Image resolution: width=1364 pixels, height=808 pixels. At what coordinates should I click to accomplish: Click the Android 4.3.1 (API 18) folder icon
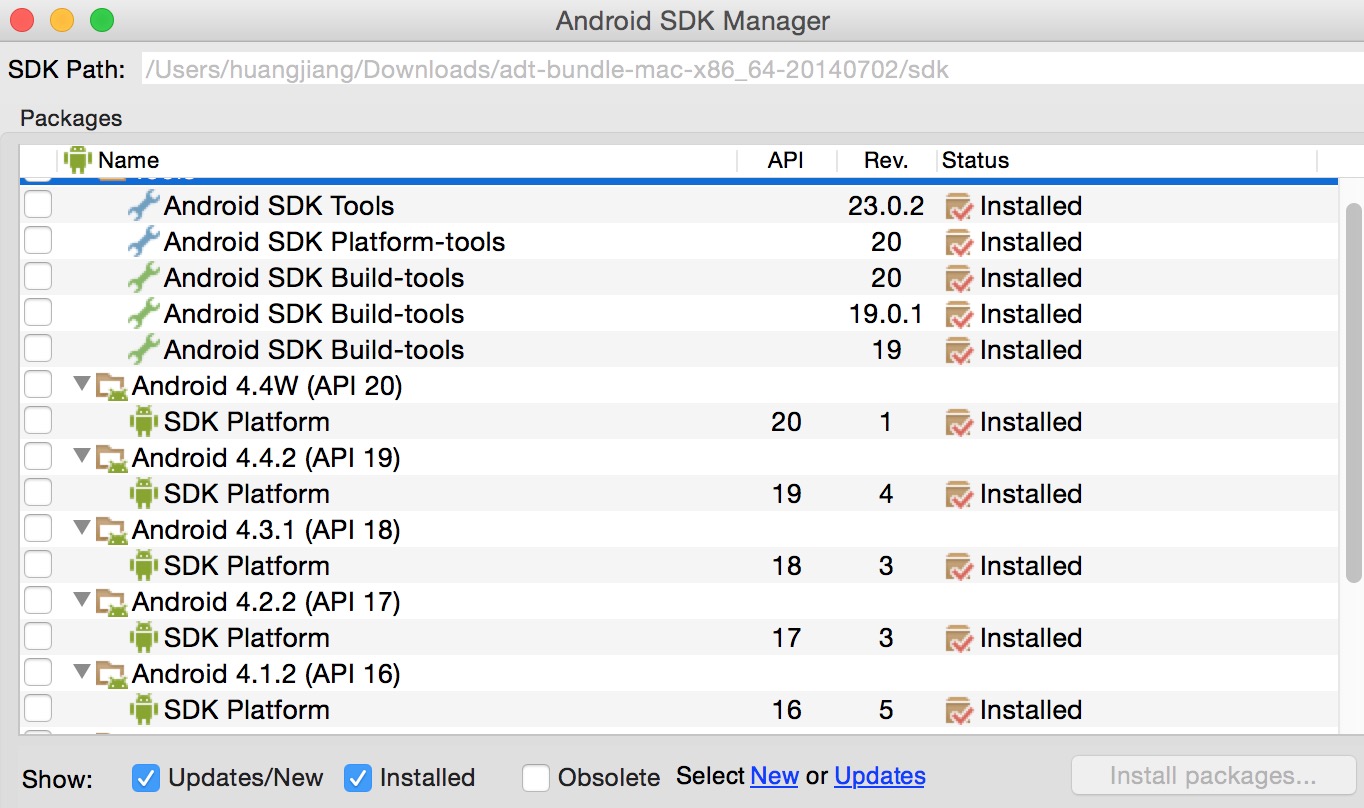pyautogui.click(x=112, y=531)
